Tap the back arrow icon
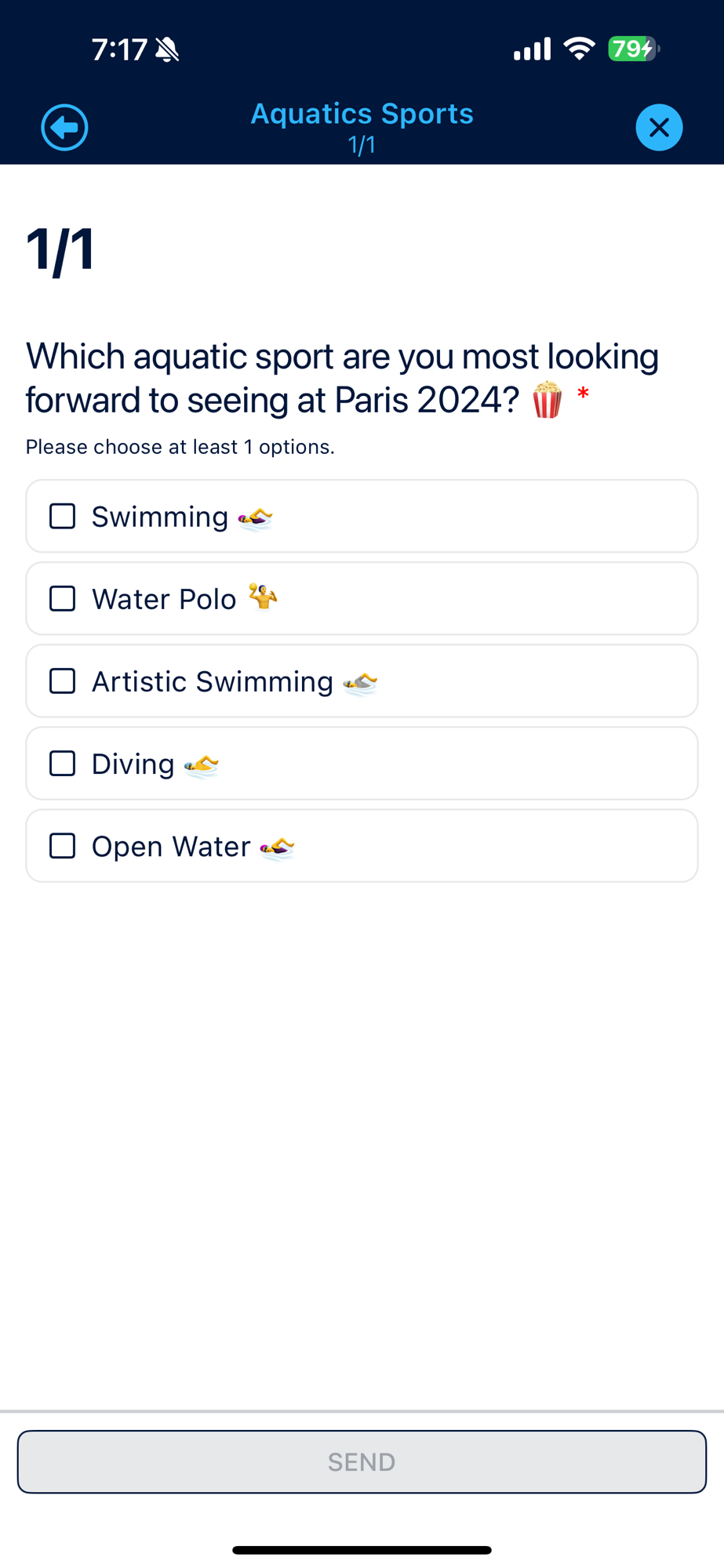 pos(64,127)
